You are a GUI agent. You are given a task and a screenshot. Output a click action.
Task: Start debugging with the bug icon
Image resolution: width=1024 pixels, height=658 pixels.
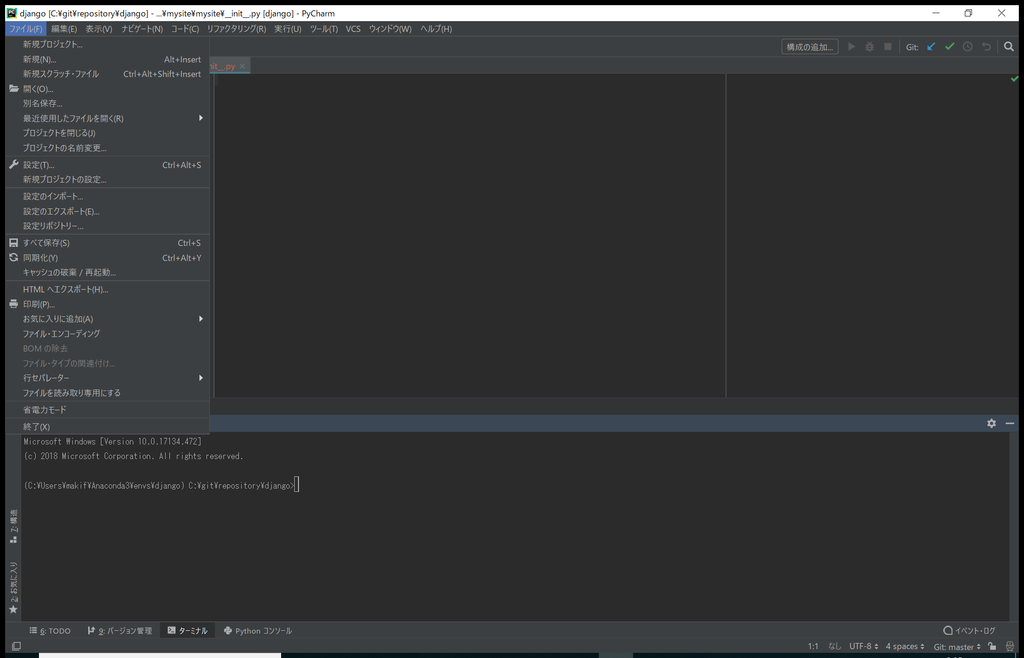coord(869,47)
